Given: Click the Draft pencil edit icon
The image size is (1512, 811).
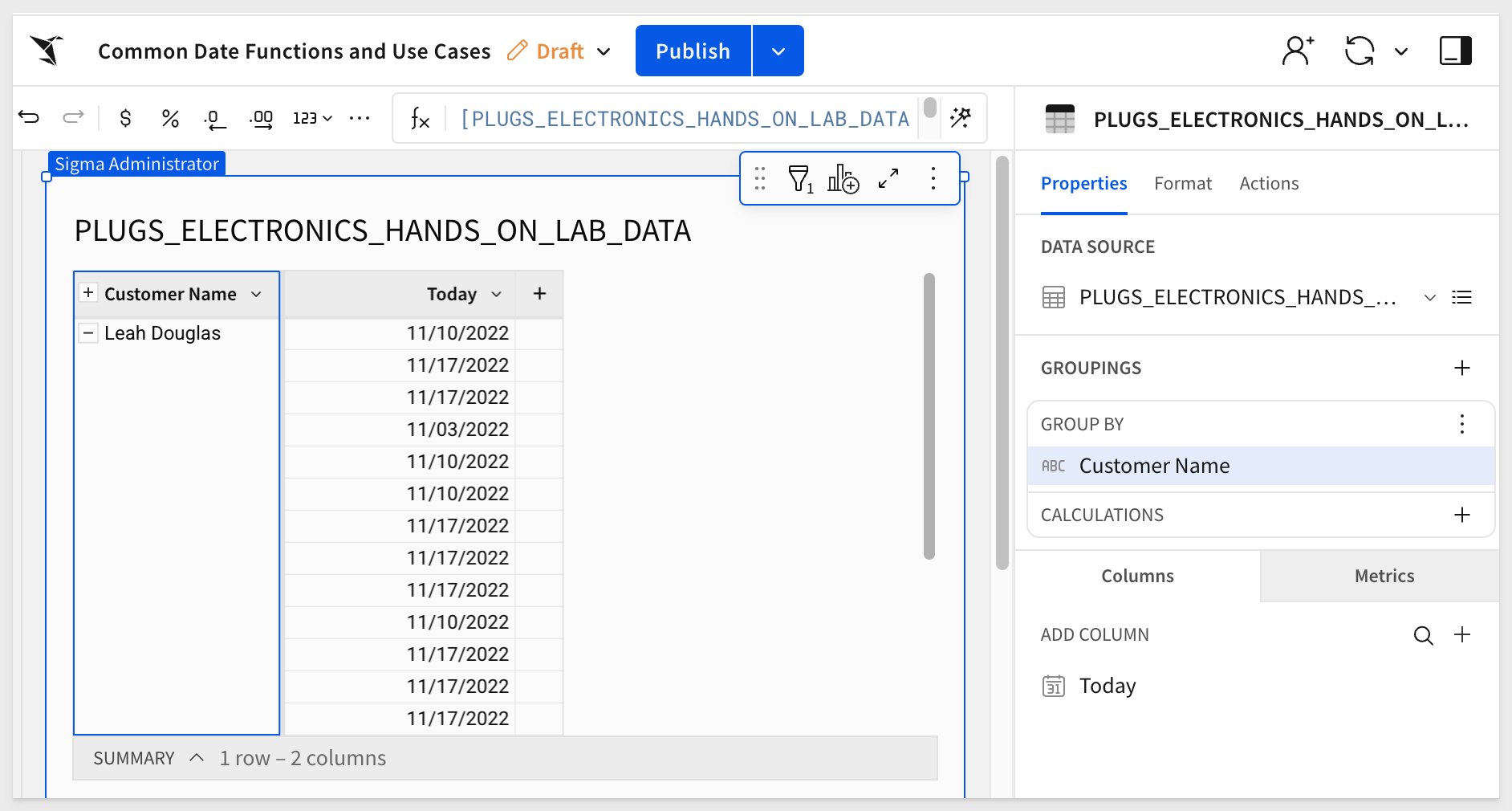Looking at the screenshot, I should tap(518, 51).
